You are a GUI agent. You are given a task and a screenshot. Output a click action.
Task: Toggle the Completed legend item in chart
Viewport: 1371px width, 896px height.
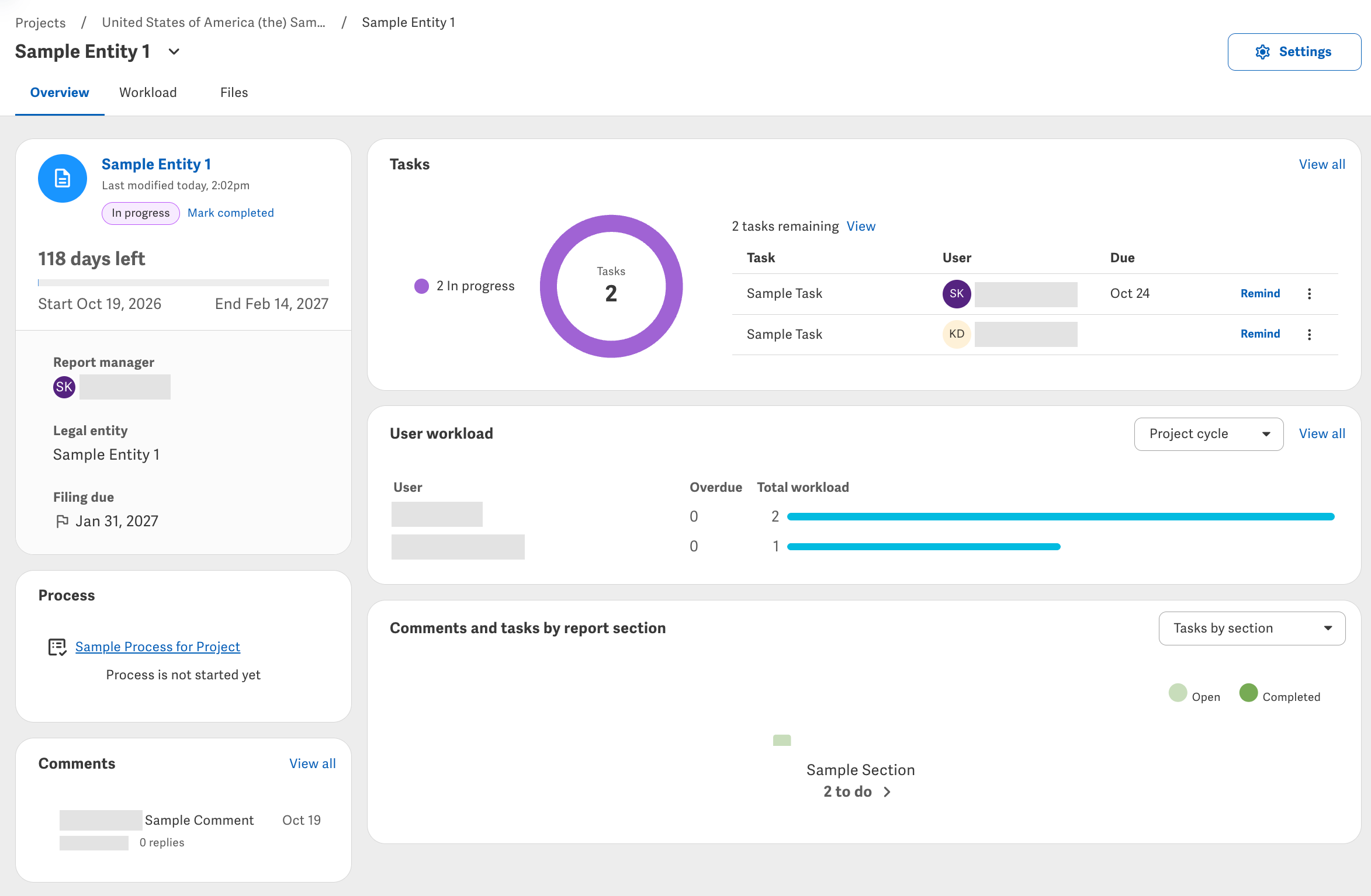(1280, 693)
